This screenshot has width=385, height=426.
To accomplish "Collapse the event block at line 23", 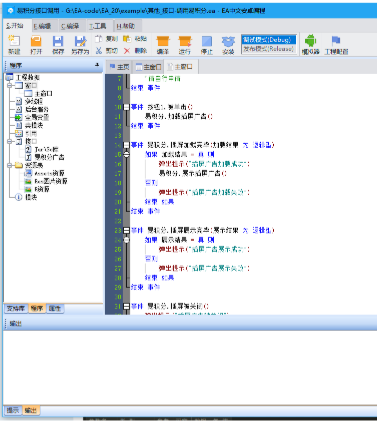I will click(x=126, y=230).
